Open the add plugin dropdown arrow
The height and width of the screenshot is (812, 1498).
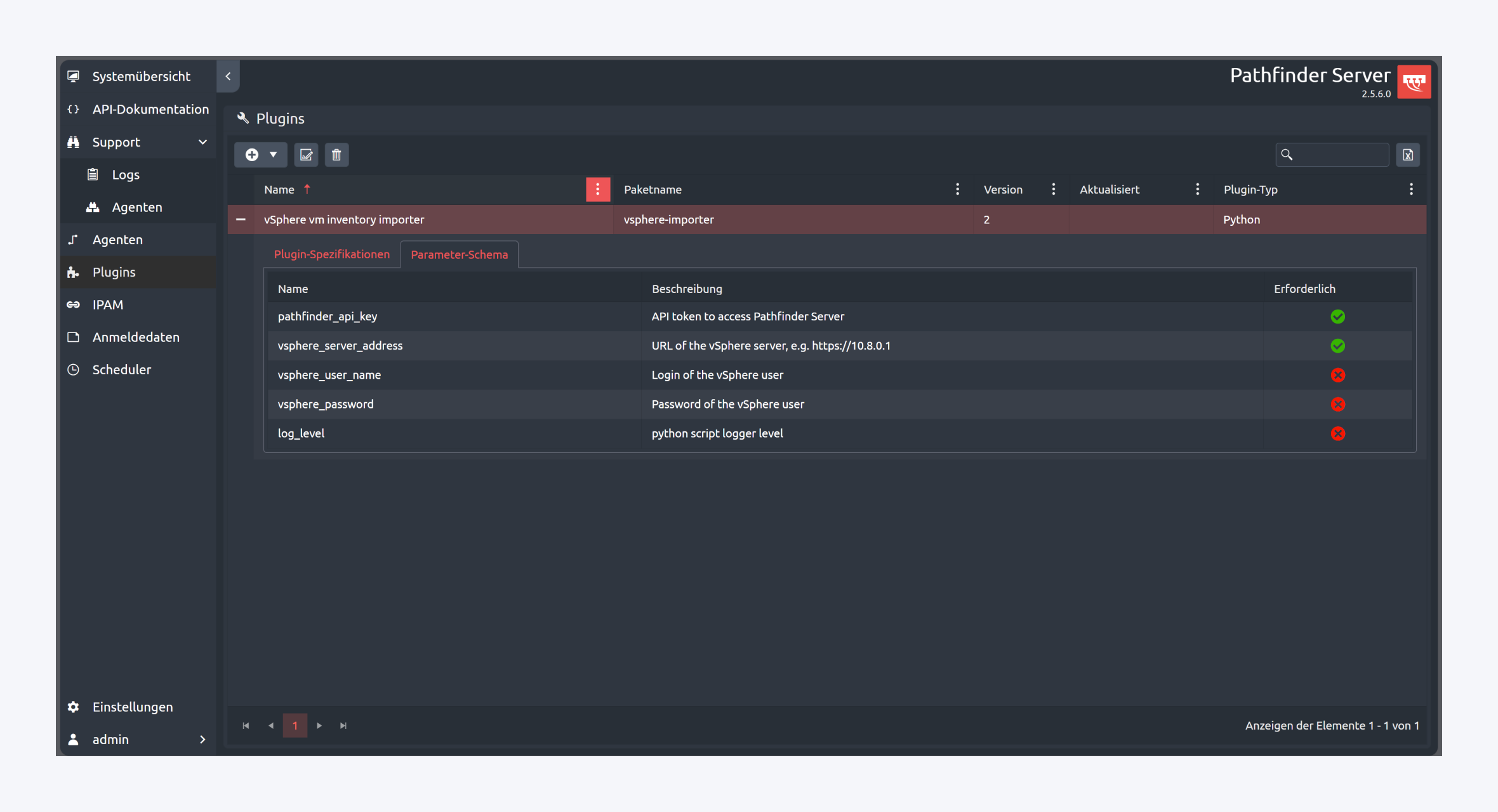pos(273,155)
